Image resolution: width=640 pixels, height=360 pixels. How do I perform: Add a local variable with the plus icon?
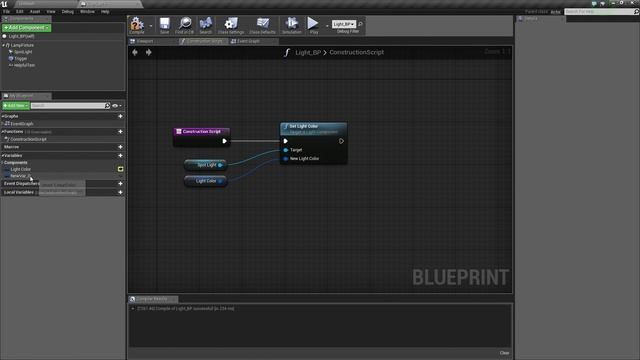120,192
